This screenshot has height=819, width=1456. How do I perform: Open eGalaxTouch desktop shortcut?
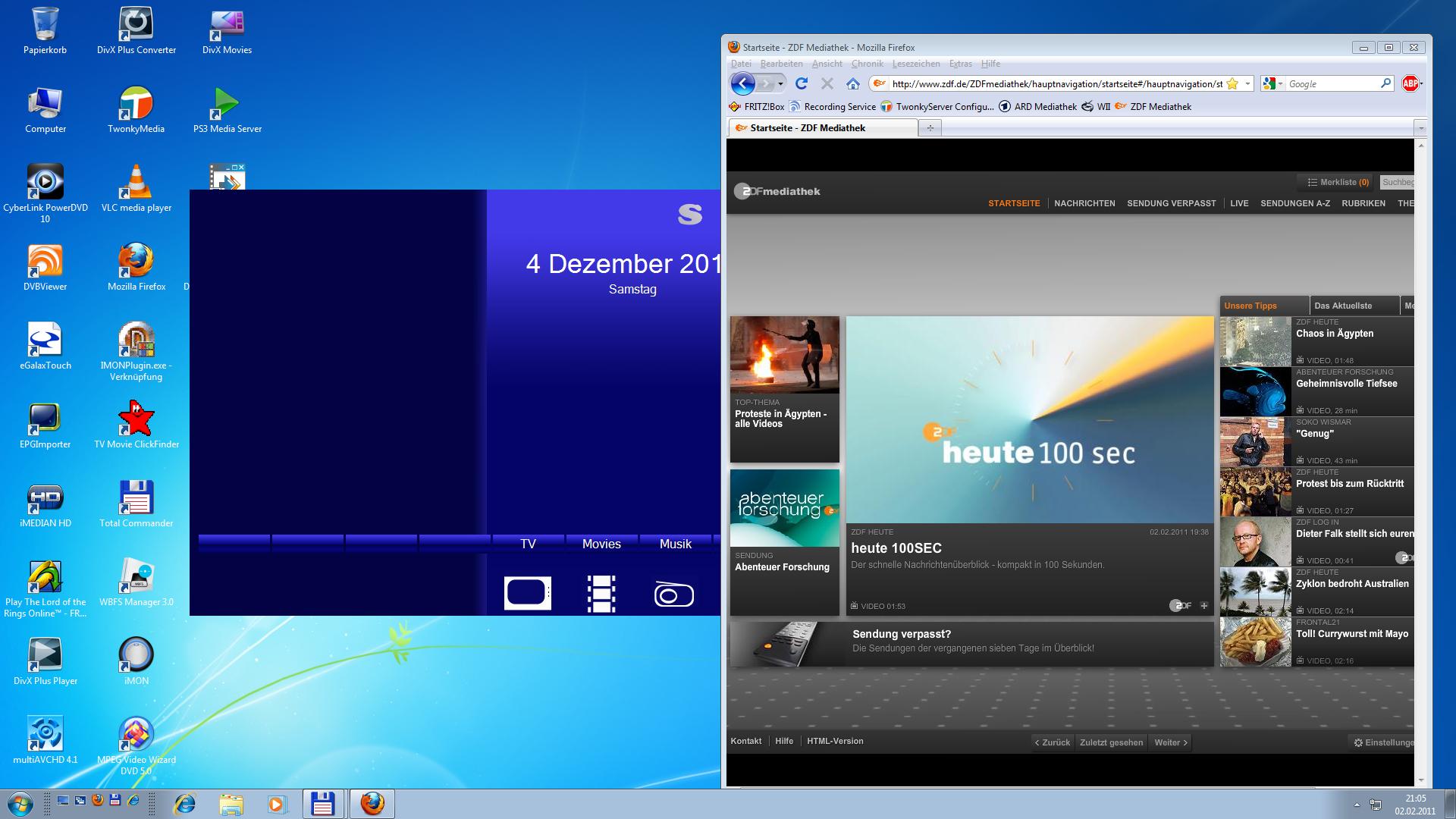point(45,347)
